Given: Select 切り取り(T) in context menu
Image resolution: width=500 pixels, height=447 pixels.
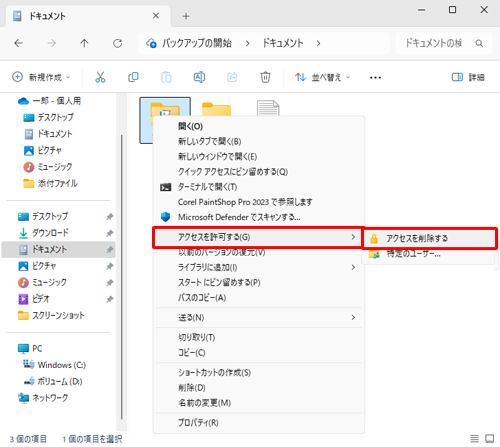Looking at the screenshot, I should click(259, 337).
